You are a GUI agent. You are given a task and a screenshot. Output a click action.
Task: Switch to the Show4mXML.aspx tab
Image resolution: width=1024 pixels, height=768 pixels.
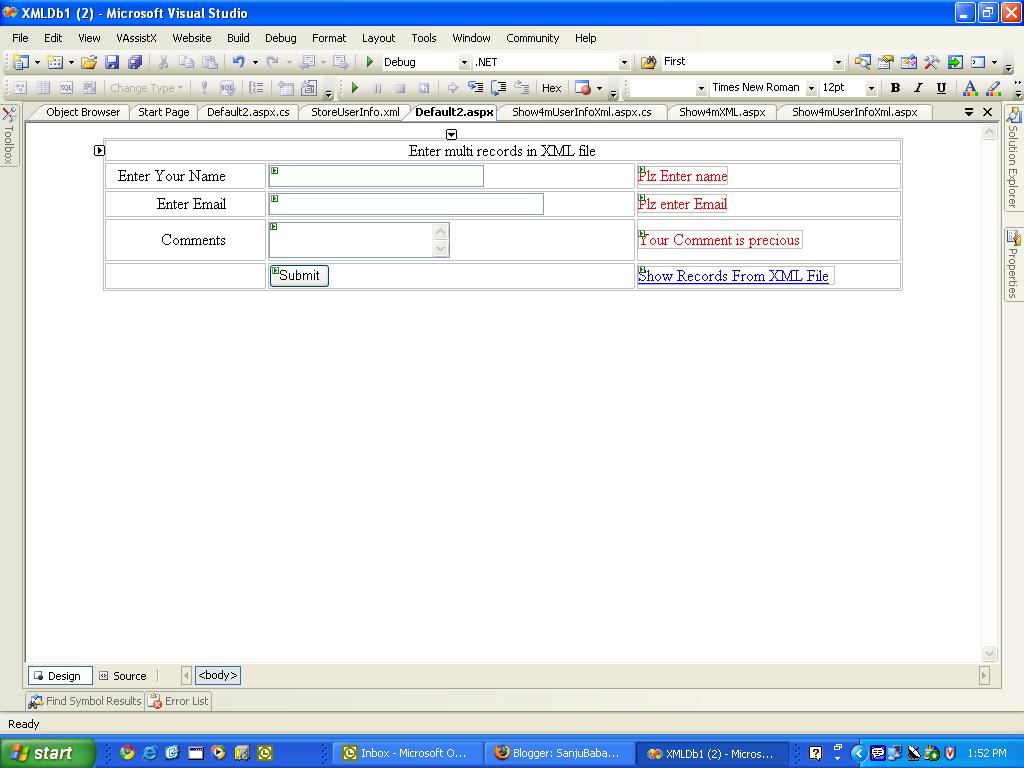click(722, 112)
